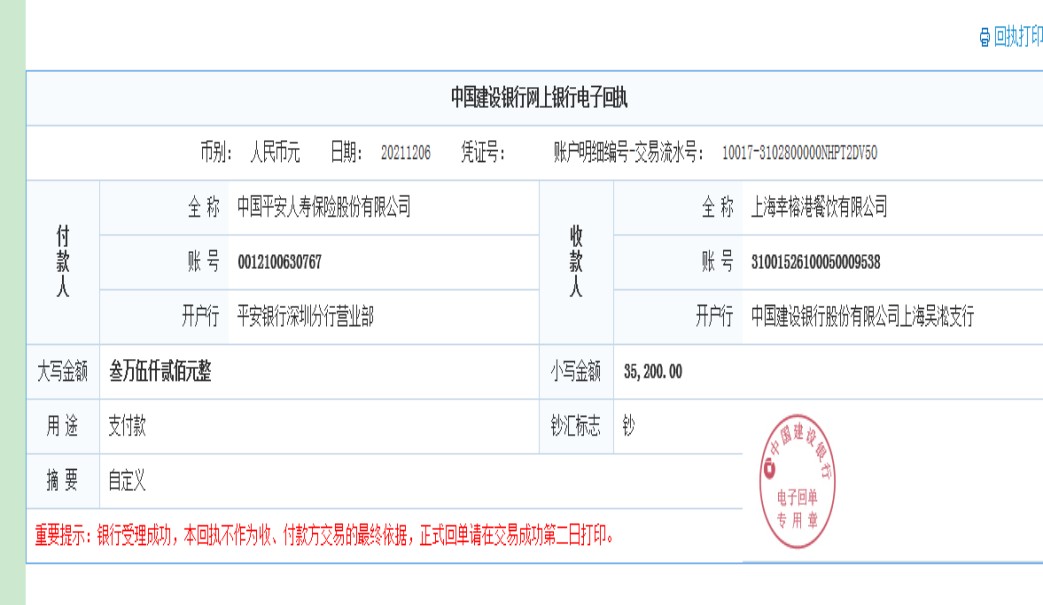
Task: Open the 回执打印 print receipt link
Action: (1017, 39)
